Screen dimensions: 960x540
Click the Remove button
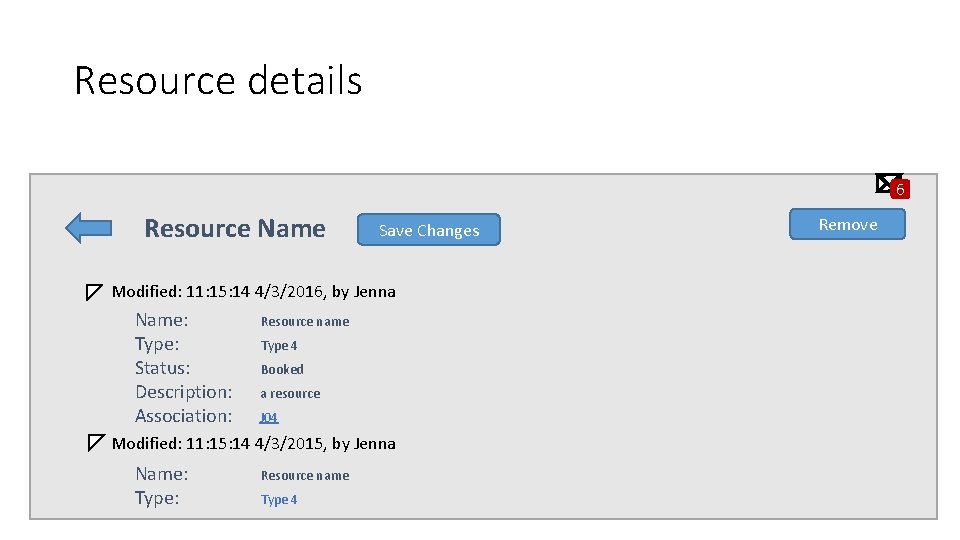847,224
